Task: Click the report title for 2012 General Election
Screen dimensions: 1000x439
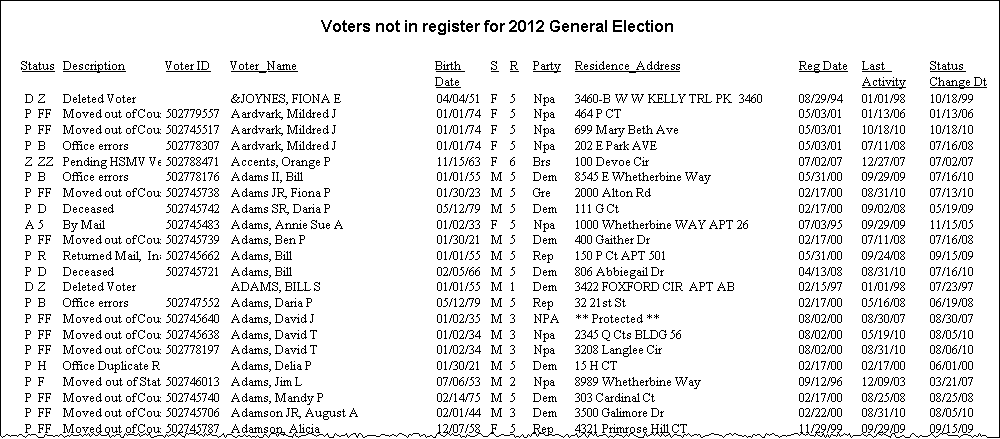Action: 497,25
